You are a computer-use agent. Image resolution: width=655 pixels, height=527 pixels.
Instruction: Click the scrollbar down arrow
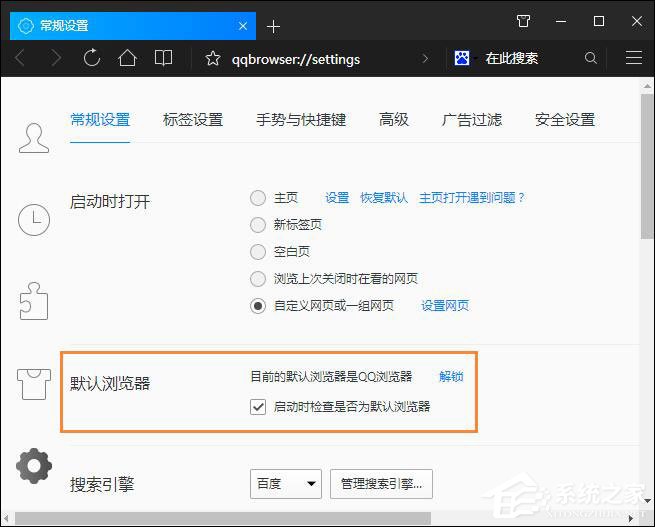[647, 500]
